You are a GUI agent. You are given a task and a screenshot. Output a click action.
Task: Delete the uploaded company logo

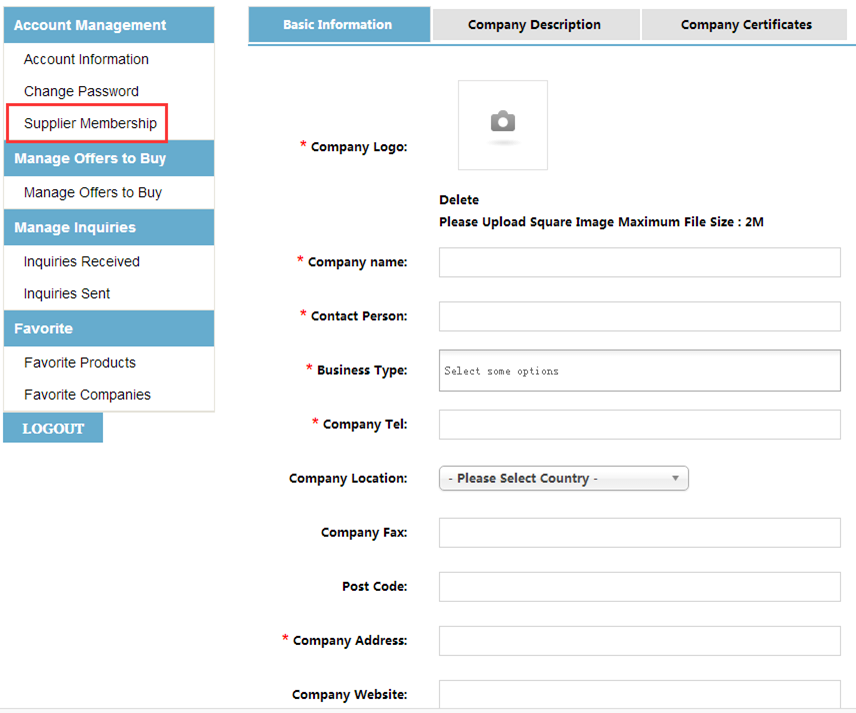point(459,200)
